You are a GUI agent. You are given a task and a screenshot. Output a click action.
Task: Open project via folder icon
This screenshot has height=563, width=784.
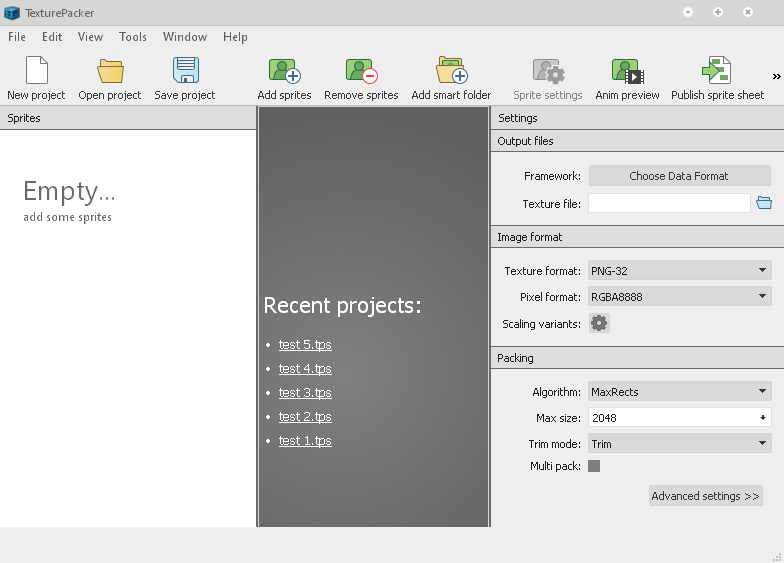[x=110, y=78]
